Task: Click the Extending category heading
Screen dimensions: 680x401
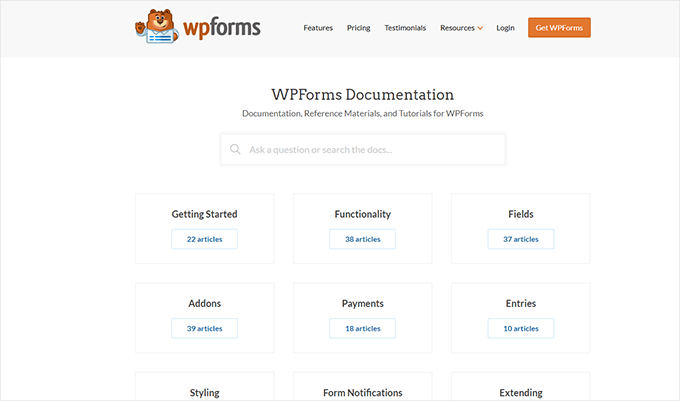Action: (520, 393)
